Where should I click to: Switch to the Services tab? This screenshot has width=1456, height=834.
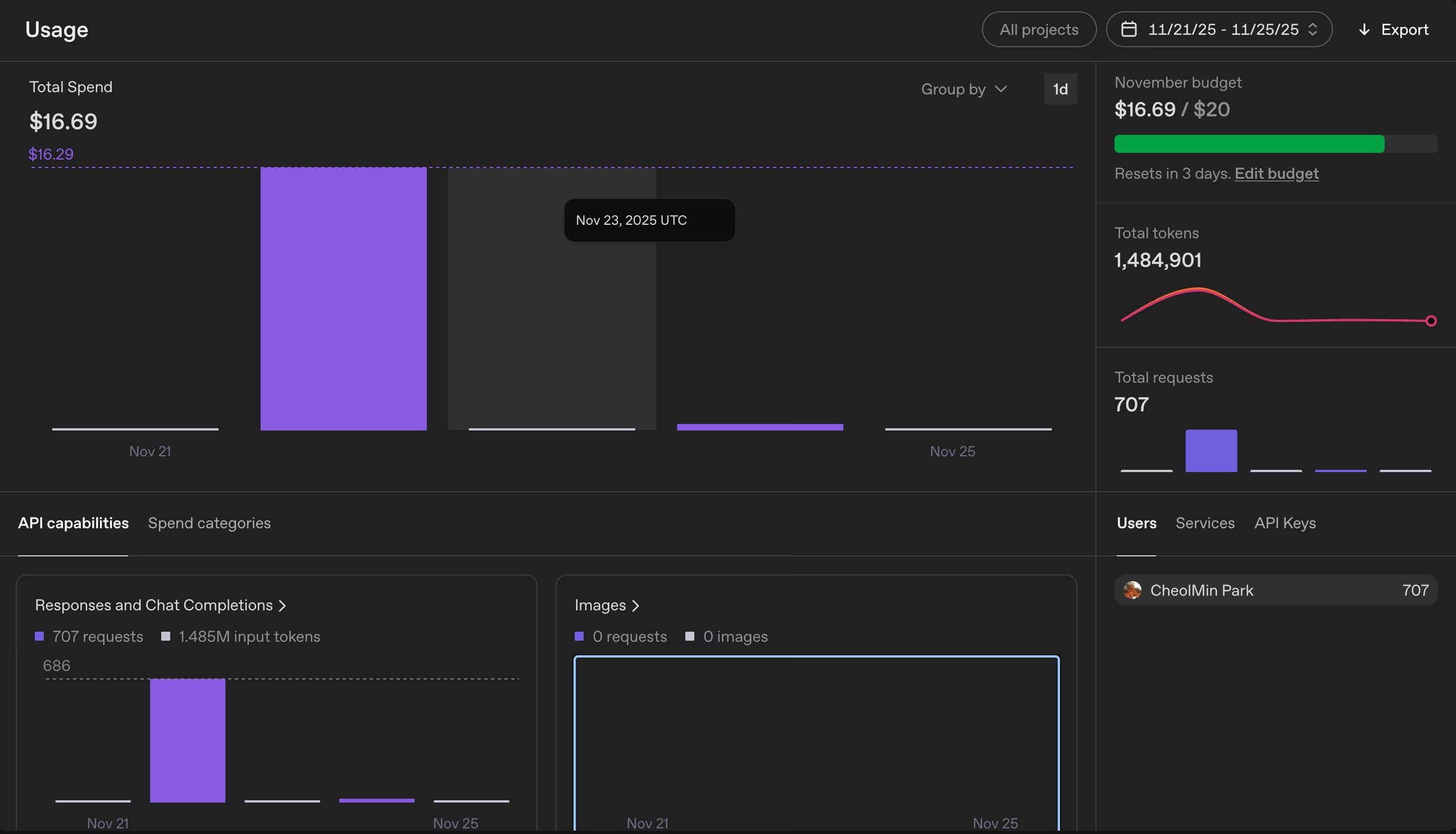pos(1205,523)
